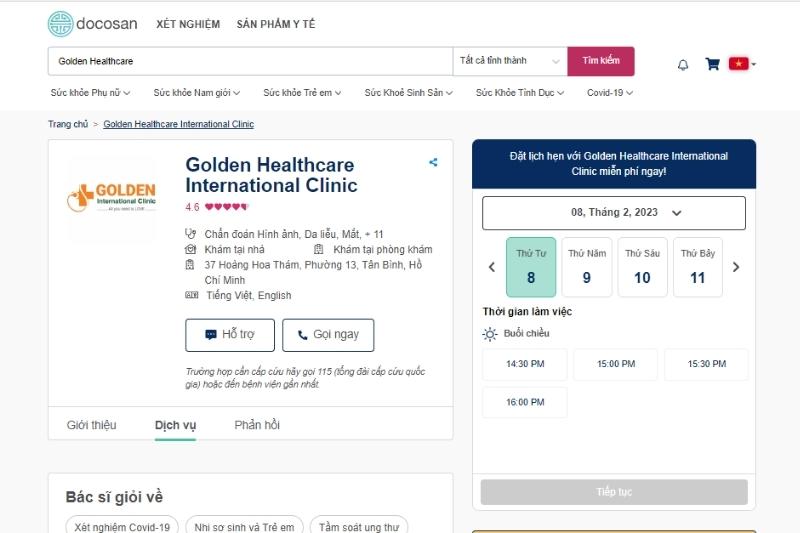Open the notification bell

683,65
